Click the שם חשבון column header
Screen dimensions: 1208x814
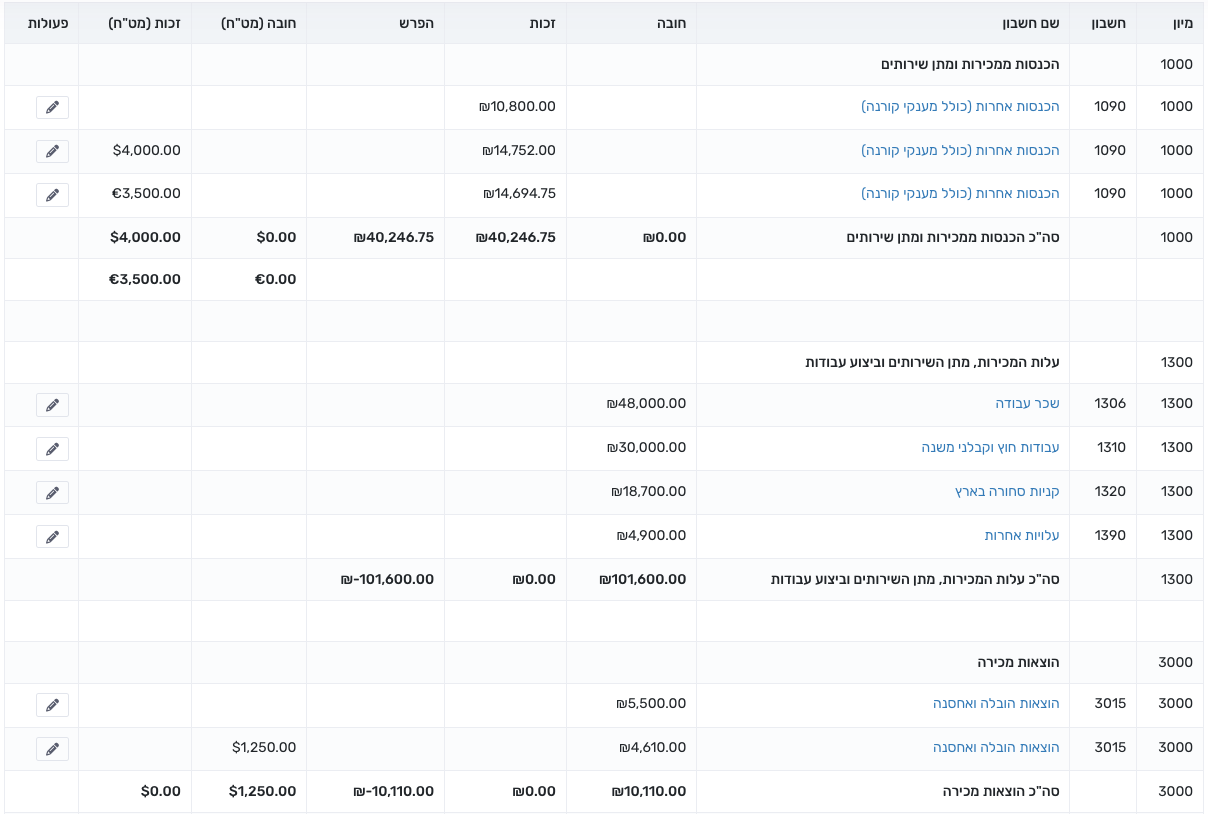pos(1030,23)
